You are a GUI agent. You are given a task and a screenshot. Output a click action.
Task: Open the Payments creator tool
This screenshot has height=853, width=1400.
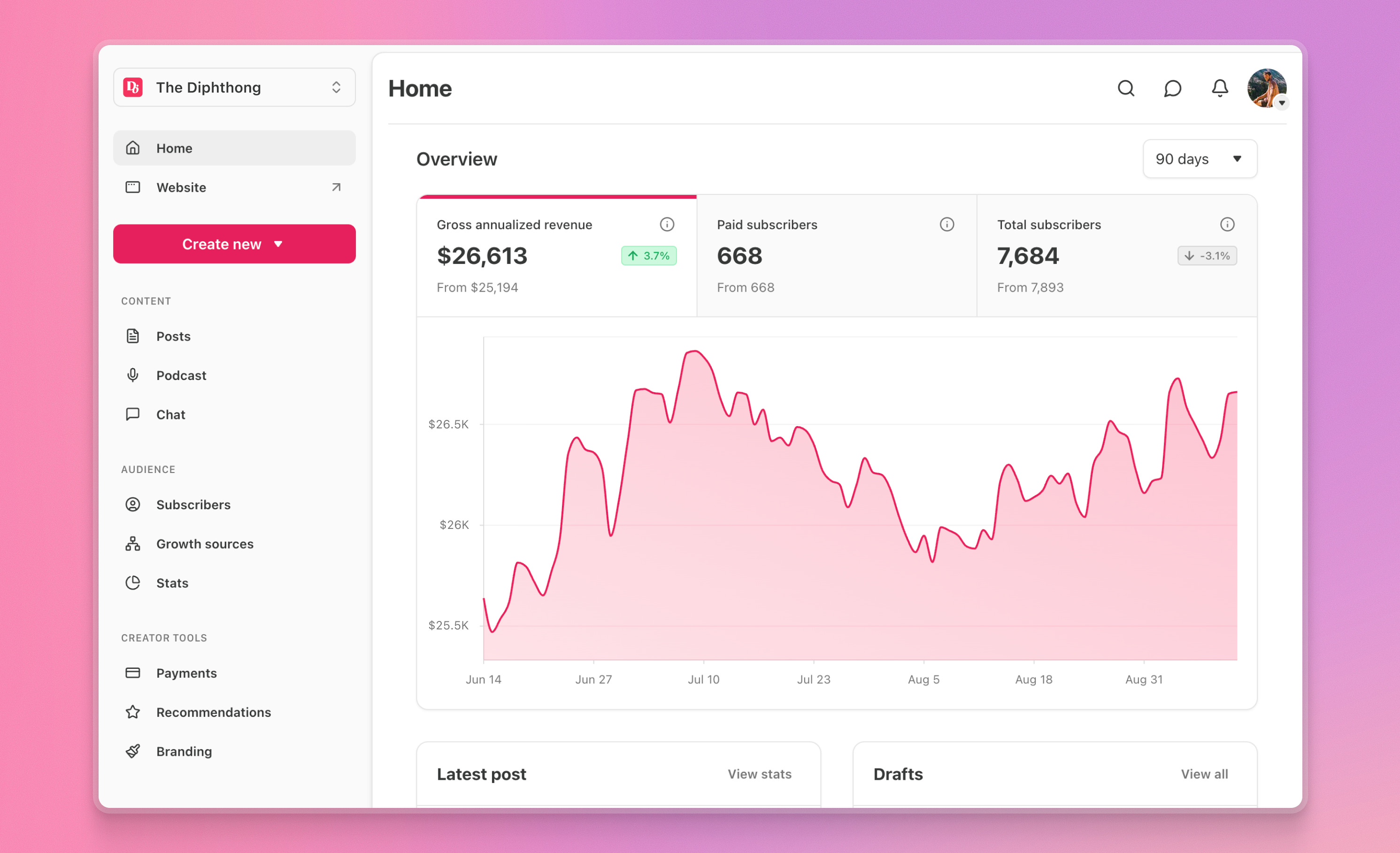[186, 673]
